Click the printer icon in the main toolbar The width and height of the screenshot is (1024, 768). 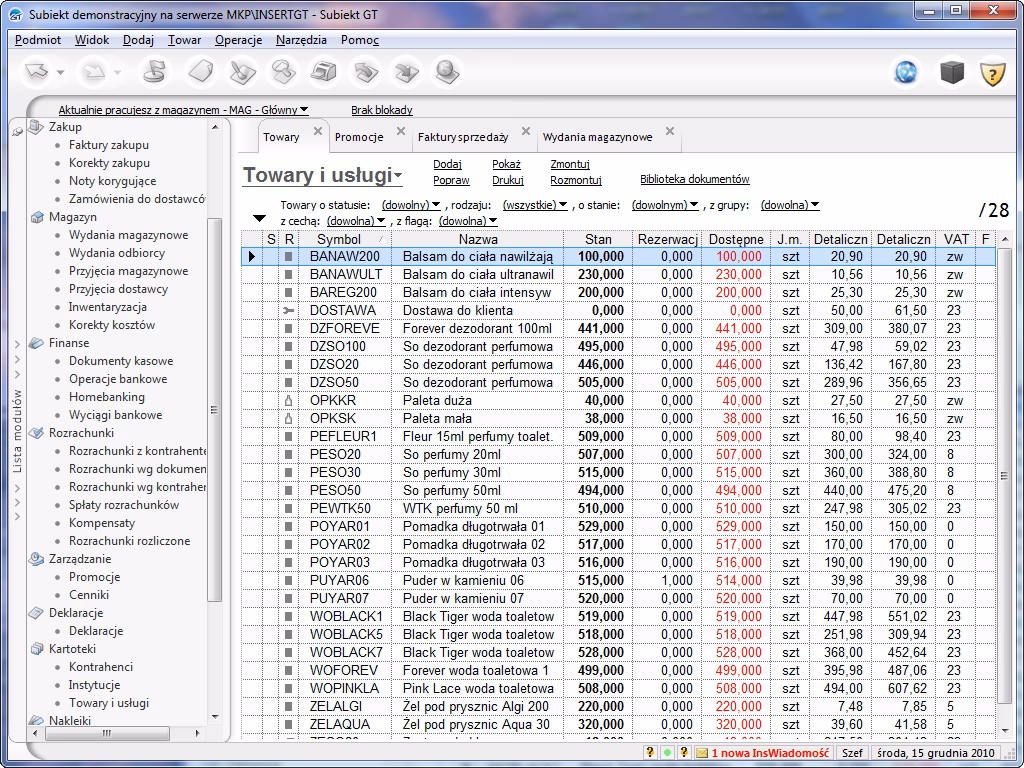pyautogui.click(x=323, y=73)
